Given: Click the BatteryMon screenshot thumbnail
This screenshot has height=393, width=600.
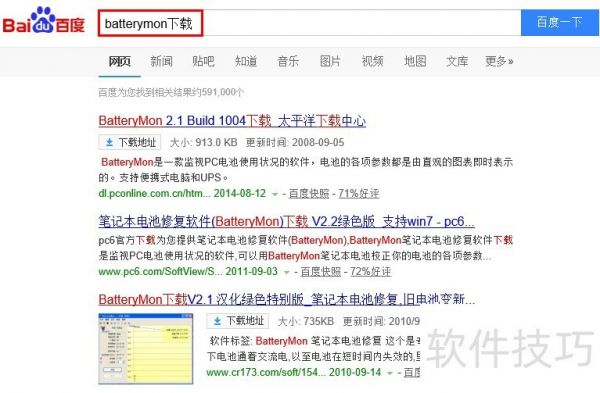Looking at the screenshot, I should point(146,349).
